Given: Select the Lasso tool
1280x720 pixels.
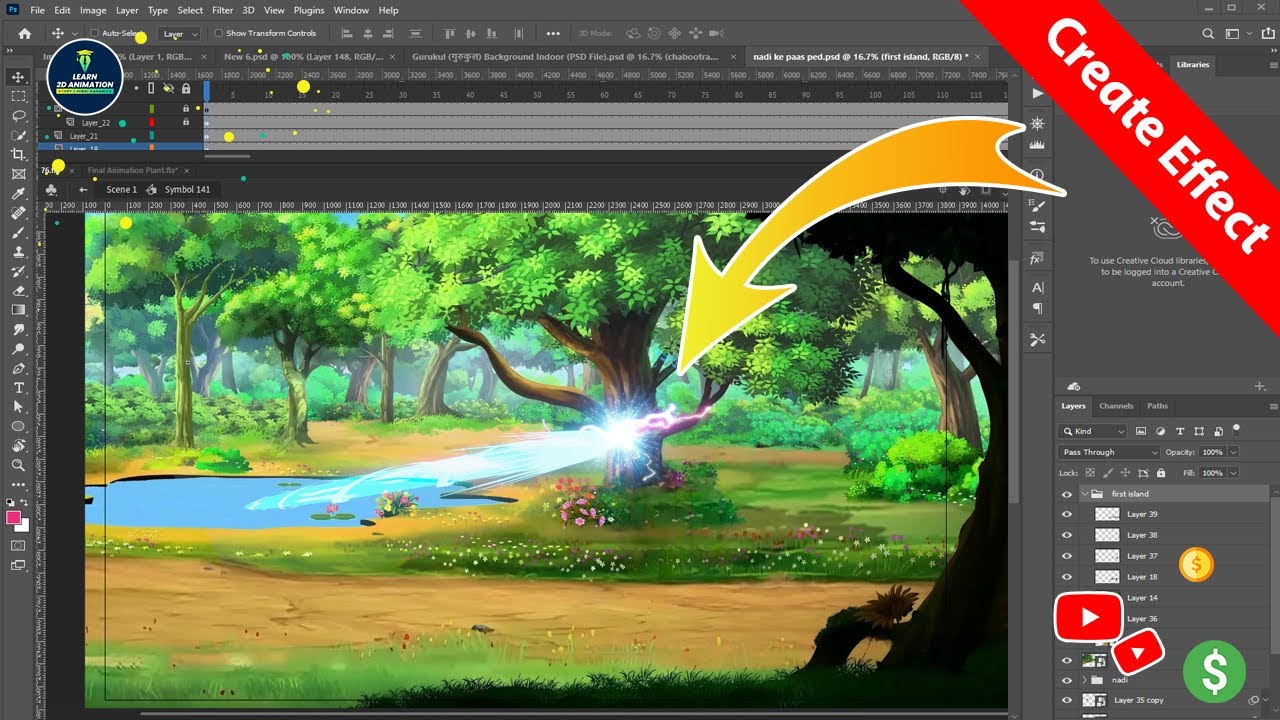Looking at the screenshot, I should coord(18,115).
